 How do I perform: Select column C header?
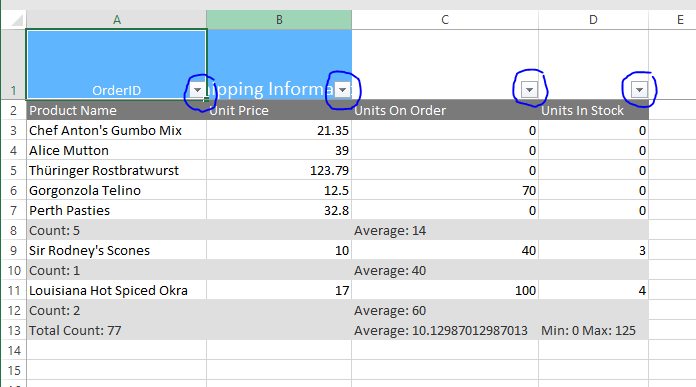(x=445, y=20)
